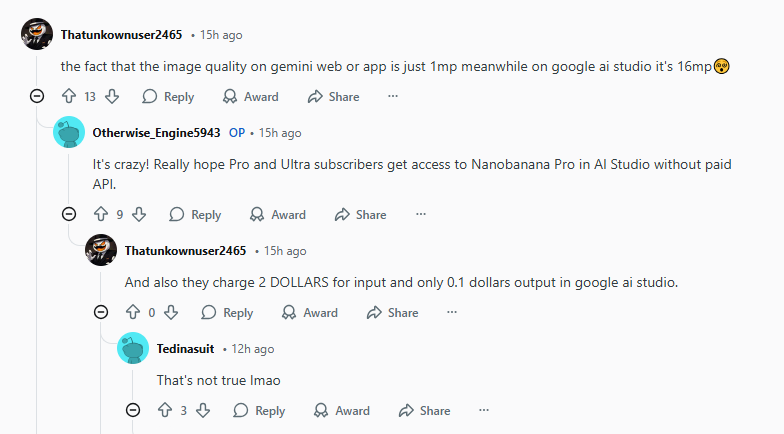Upvote Otherwise_Engine5943's comment
784x434 pixels.
tap(101, 214)
